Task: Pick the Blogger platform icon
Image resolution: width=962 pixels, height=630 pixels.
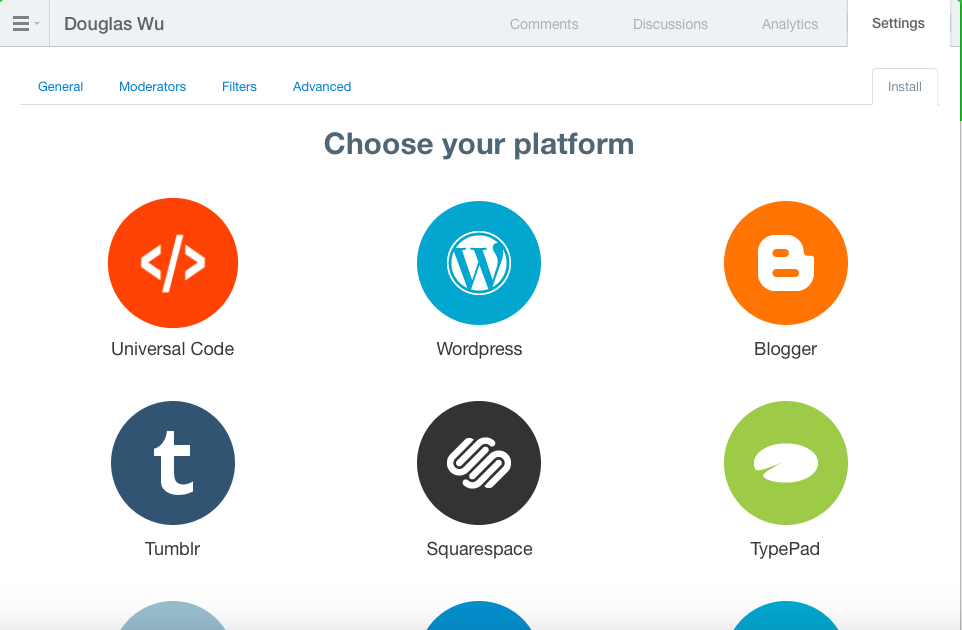Action: pos(785,263)
